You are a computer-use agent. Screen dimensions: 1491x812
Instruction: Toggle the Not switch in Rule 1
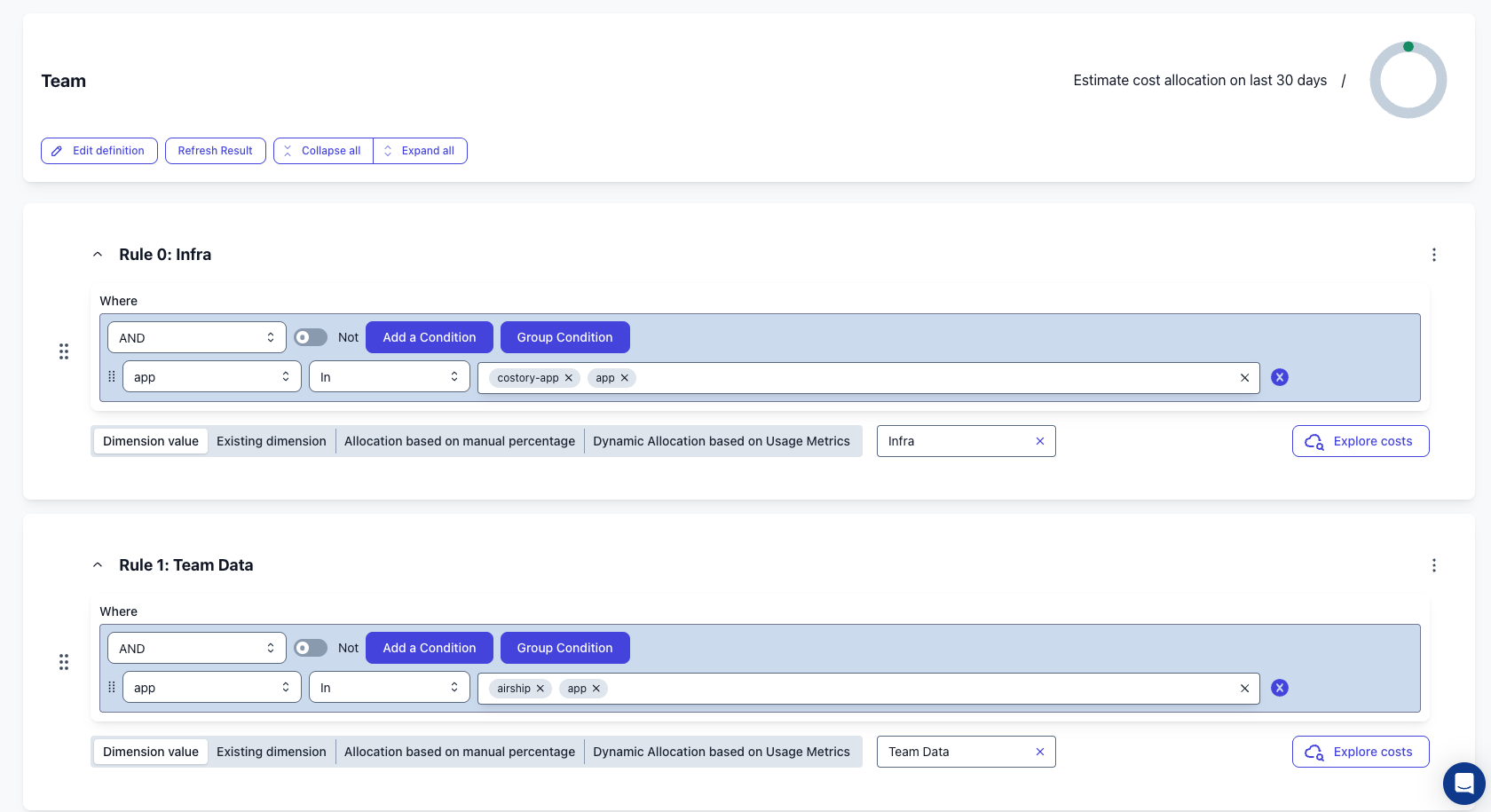click(x=311, y=648)
